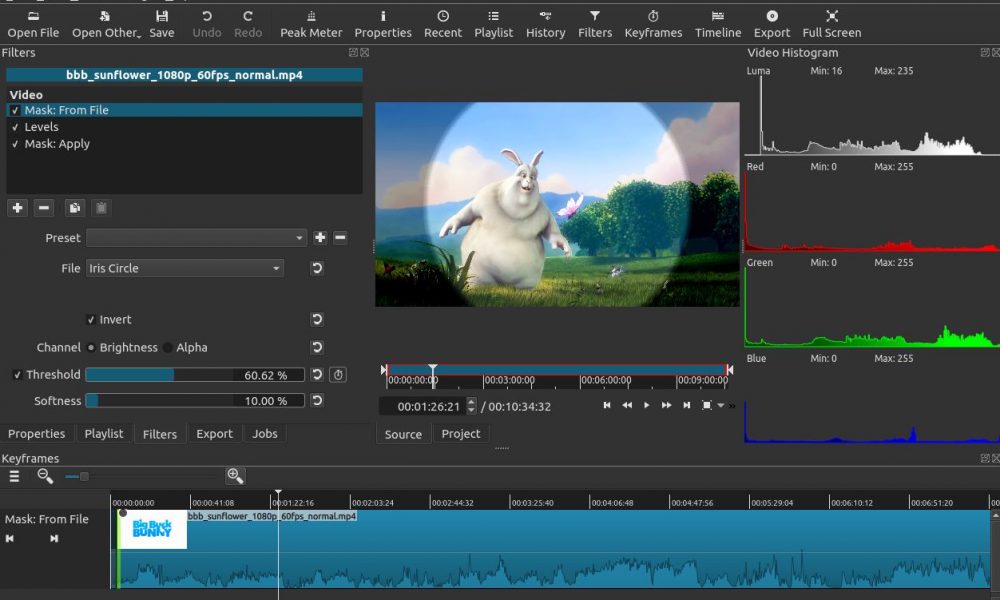Rewind the video playback
This screenshot has width=1000, height=600.
pyautogui.click(x=627, y=406)
